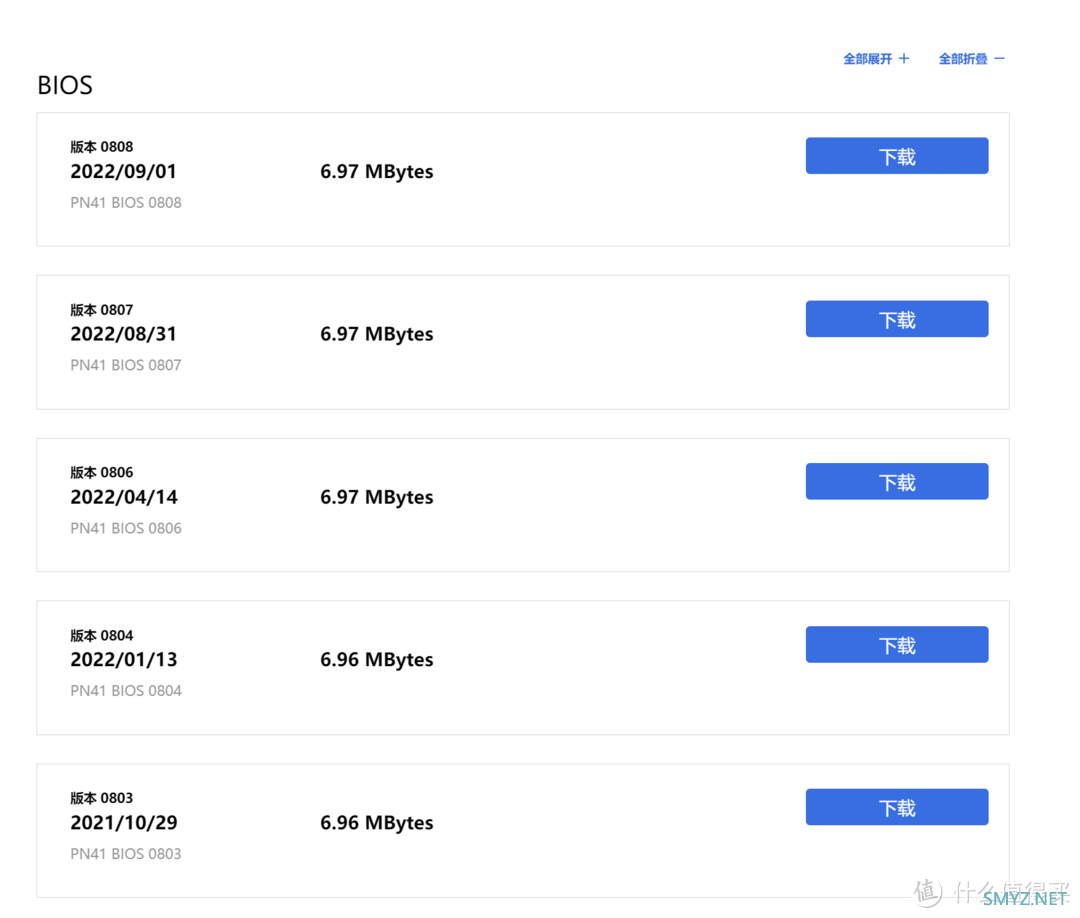Click the PN41 BIOS 0803 description

click(126, 854)
